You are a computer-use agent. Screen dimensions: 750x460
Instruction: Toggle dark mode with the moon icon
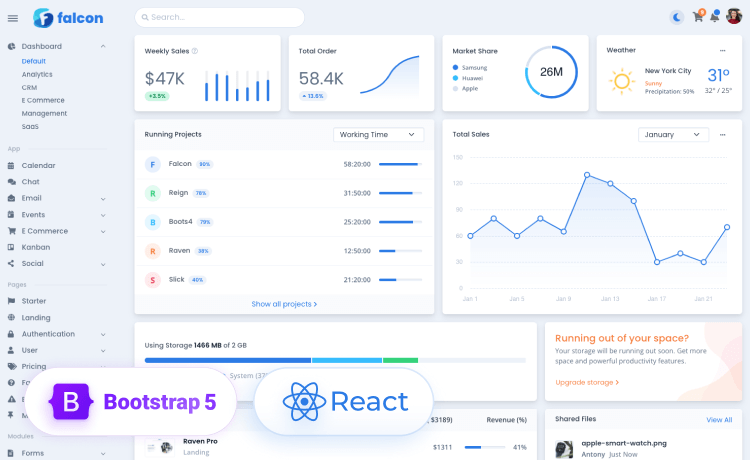[676, 18]
